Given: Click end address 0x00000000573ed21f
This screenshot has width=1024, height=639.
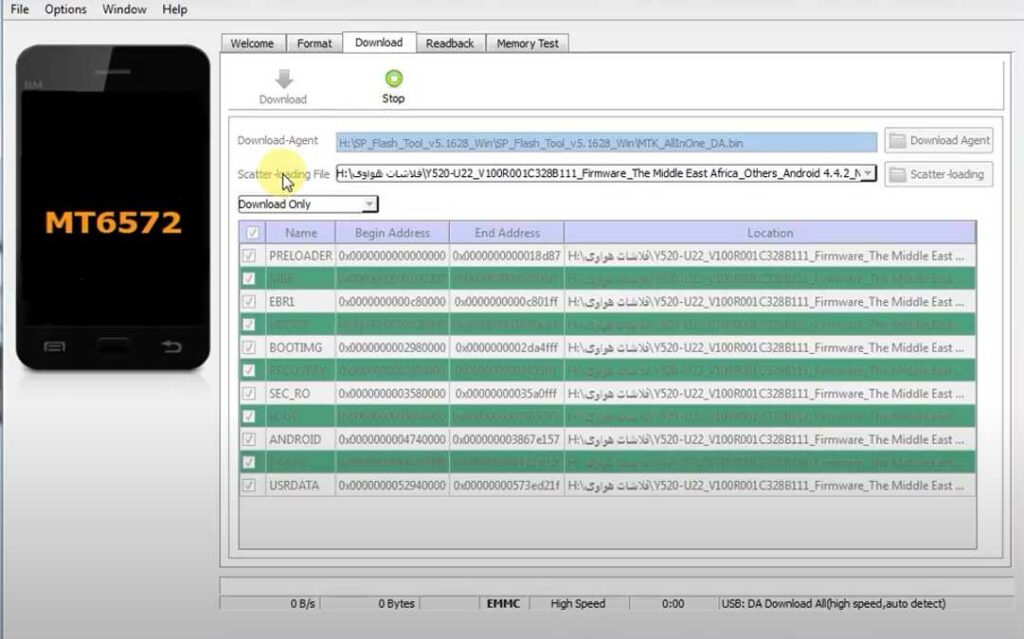Looking at the screenshot, I should coord(507,485).
